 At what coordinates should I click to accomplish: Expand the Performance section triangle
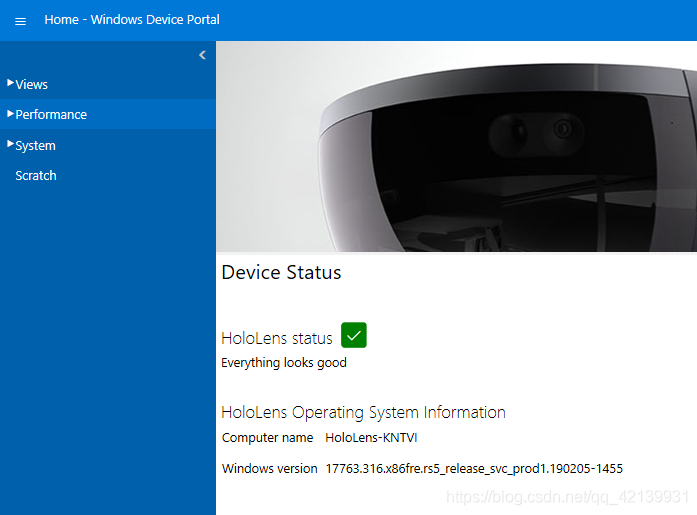pos(11,114)
